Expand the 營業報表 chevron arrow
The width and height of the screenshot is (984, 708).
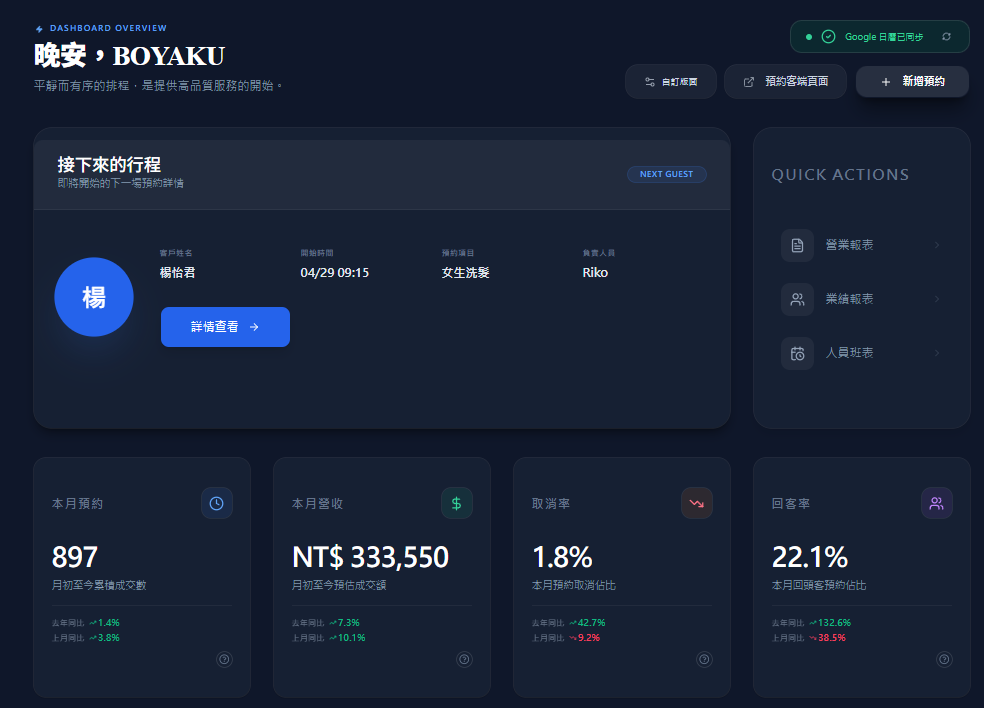click(937, 245)
